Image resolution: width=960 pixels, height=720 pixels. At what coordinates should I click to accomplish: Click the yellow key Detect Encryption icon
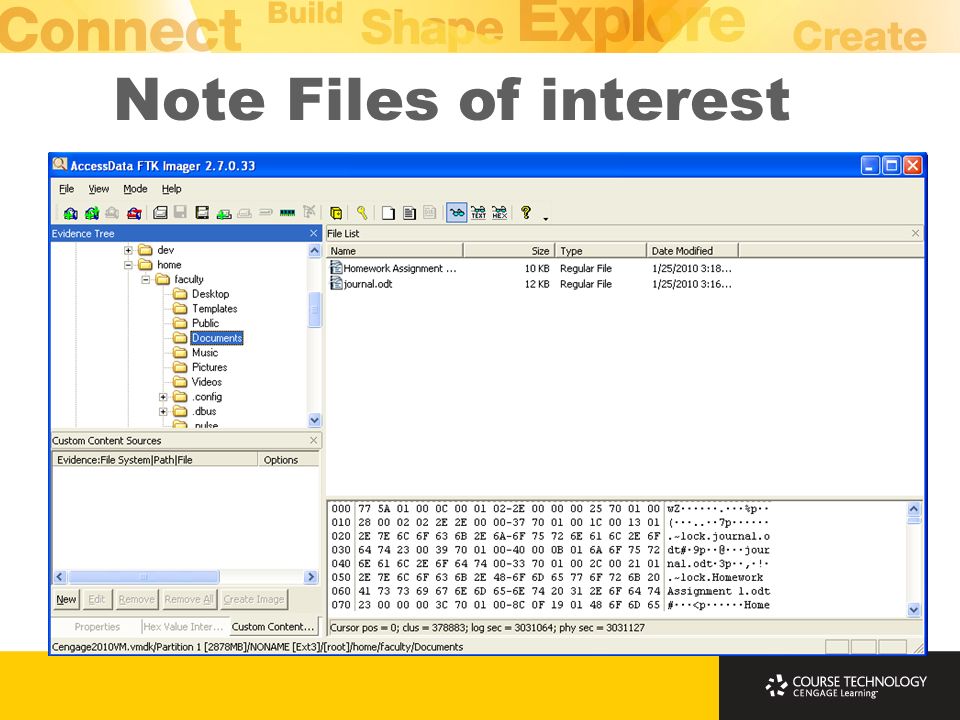coord(362,212)
